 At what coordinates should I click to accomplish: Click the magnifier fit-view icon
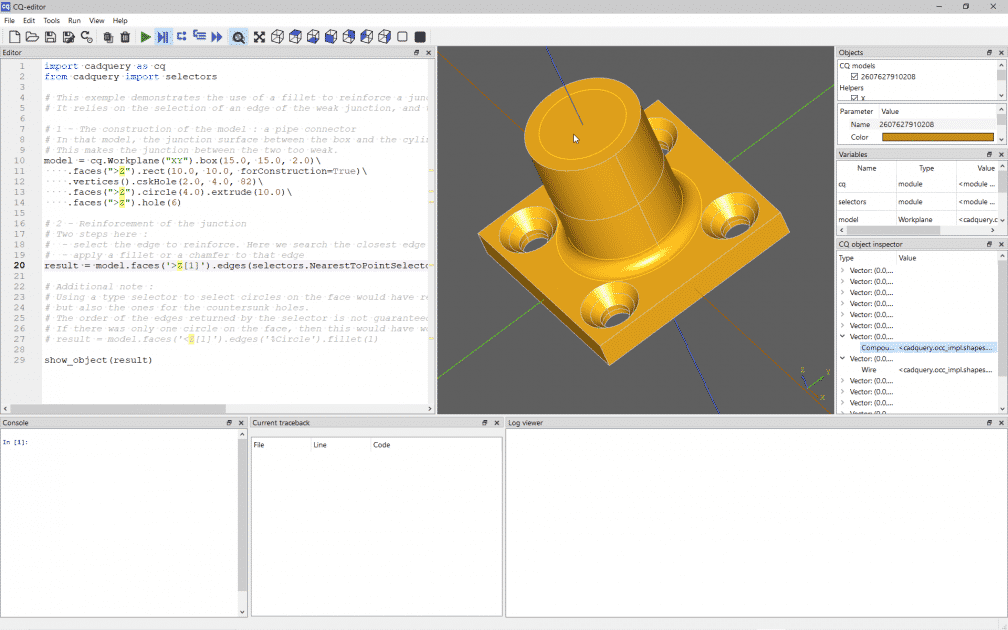238,37
